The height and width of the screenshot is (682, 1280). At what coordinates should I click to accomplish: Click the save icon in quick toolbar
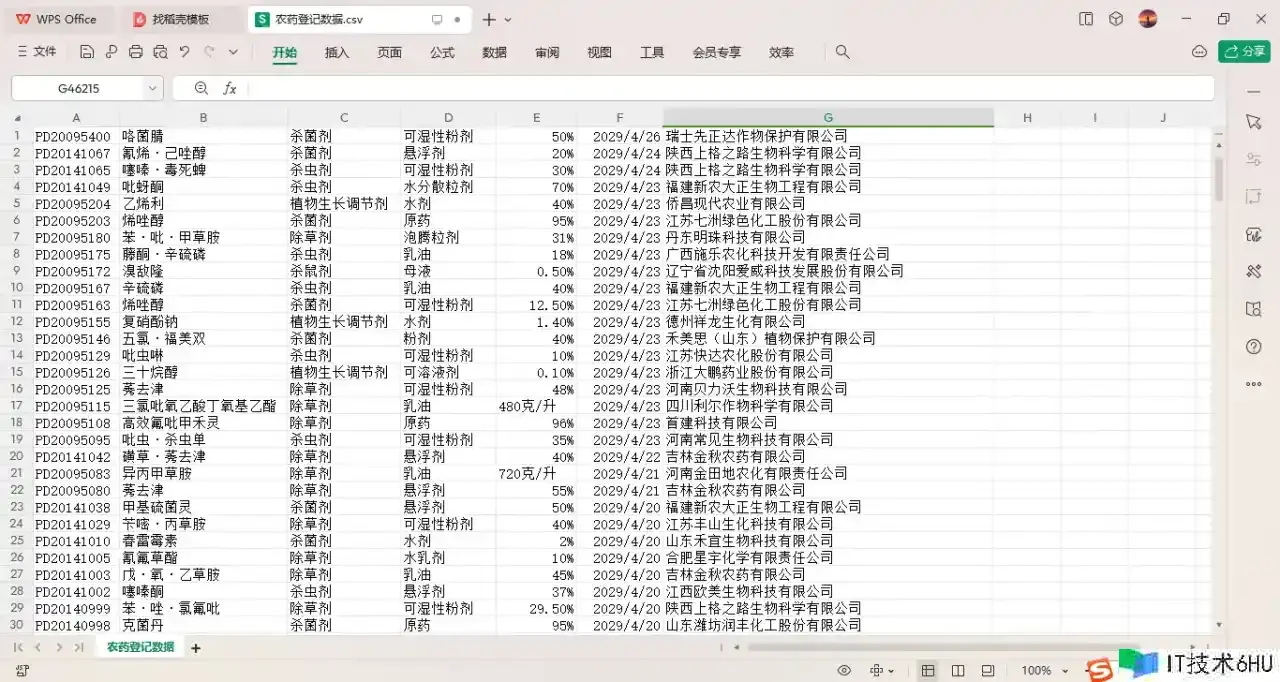(87, 52)
